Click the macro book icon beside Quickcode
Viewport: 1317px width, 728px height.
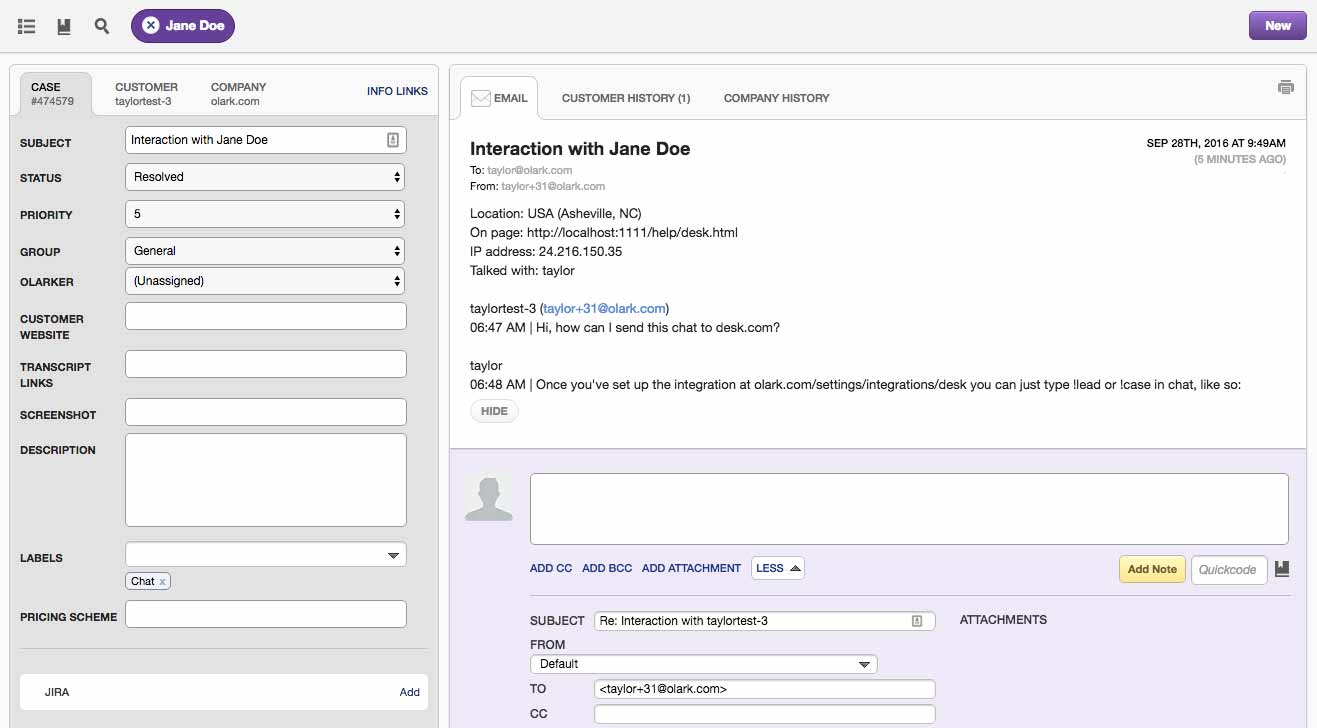(x=1282, y=569)
